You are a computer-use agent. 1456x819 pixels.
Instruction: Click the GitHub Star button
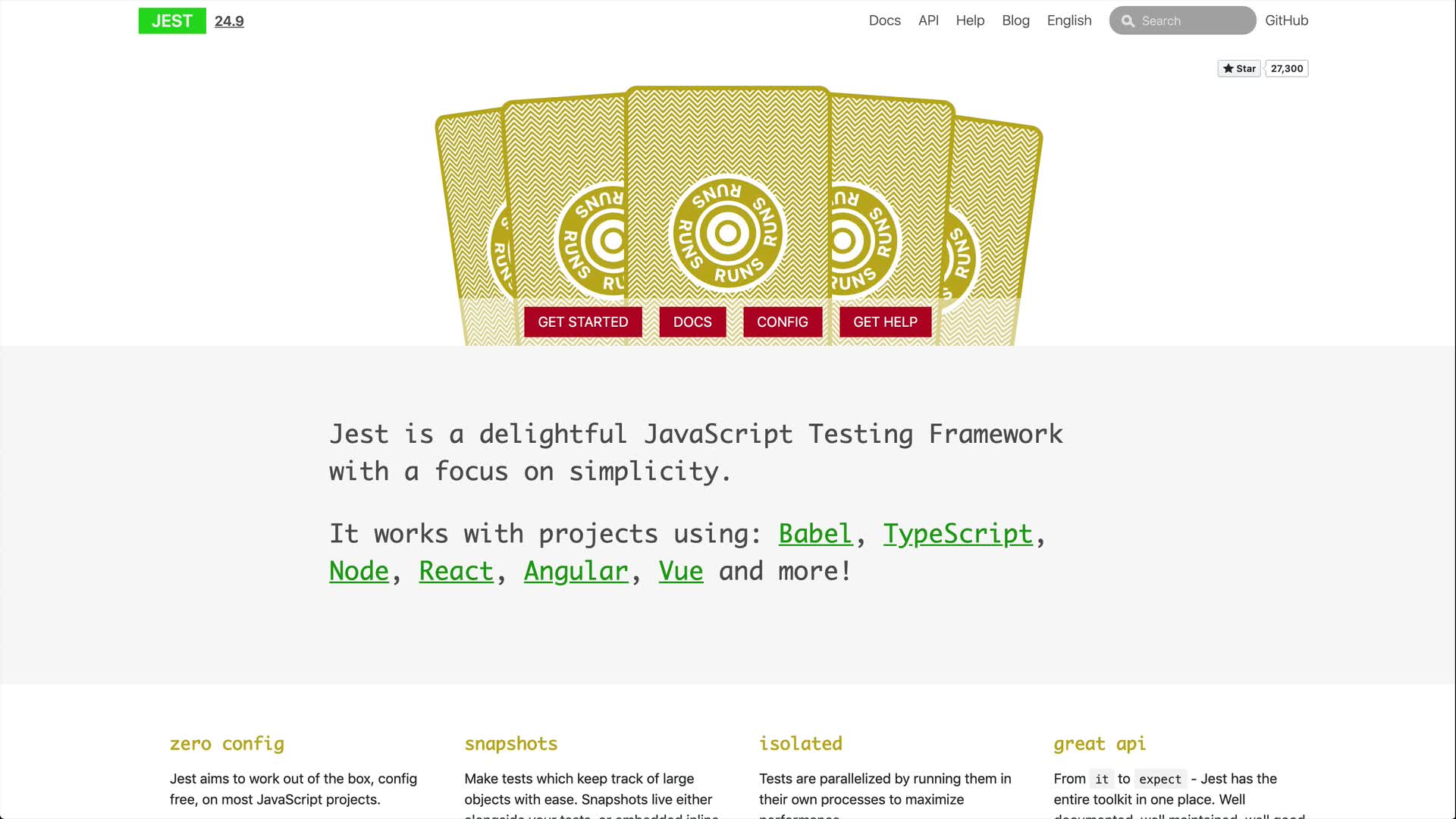coord(1239,68)
